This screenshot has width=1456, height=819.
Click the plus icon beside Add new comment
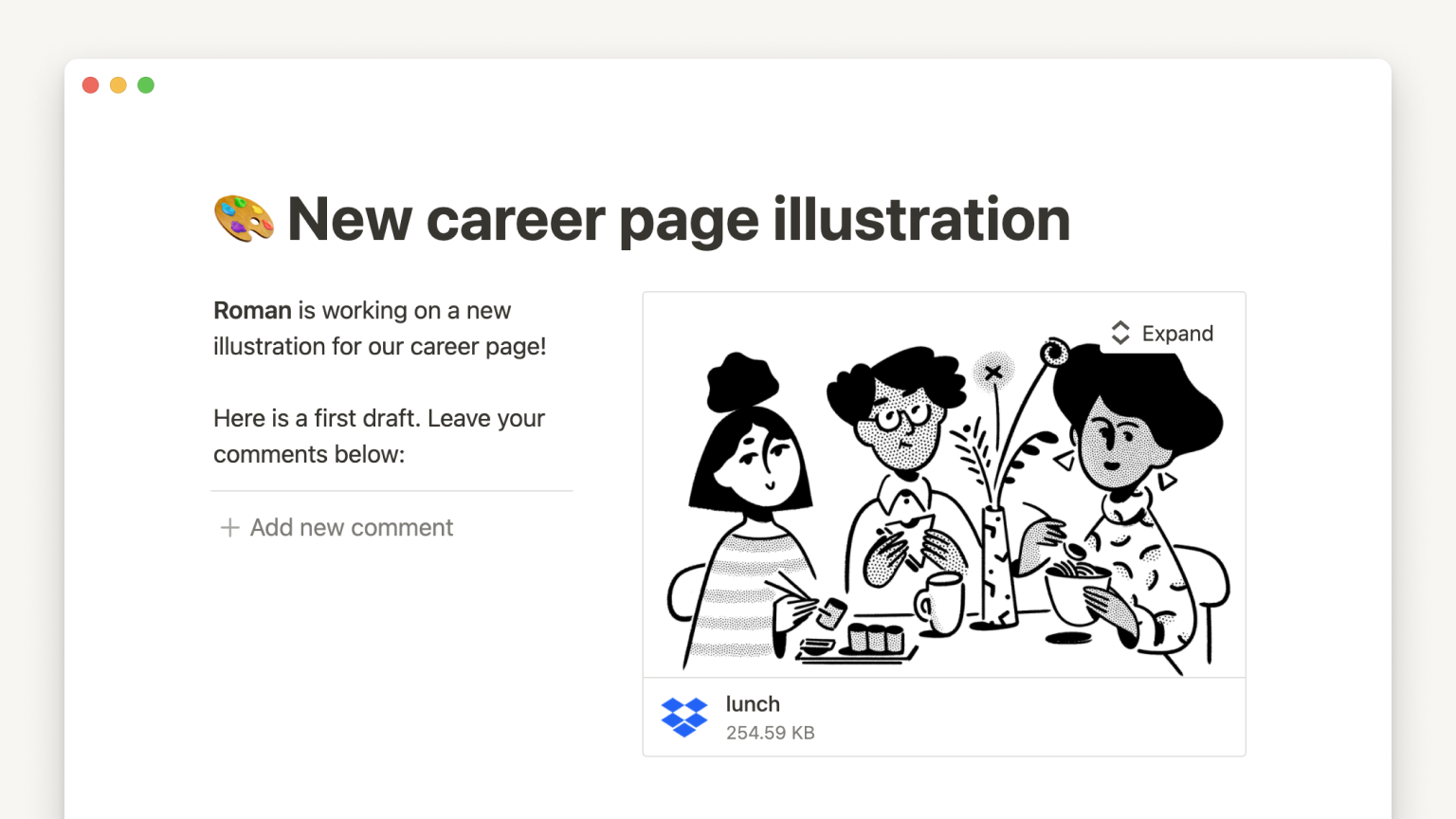(229, 528)
